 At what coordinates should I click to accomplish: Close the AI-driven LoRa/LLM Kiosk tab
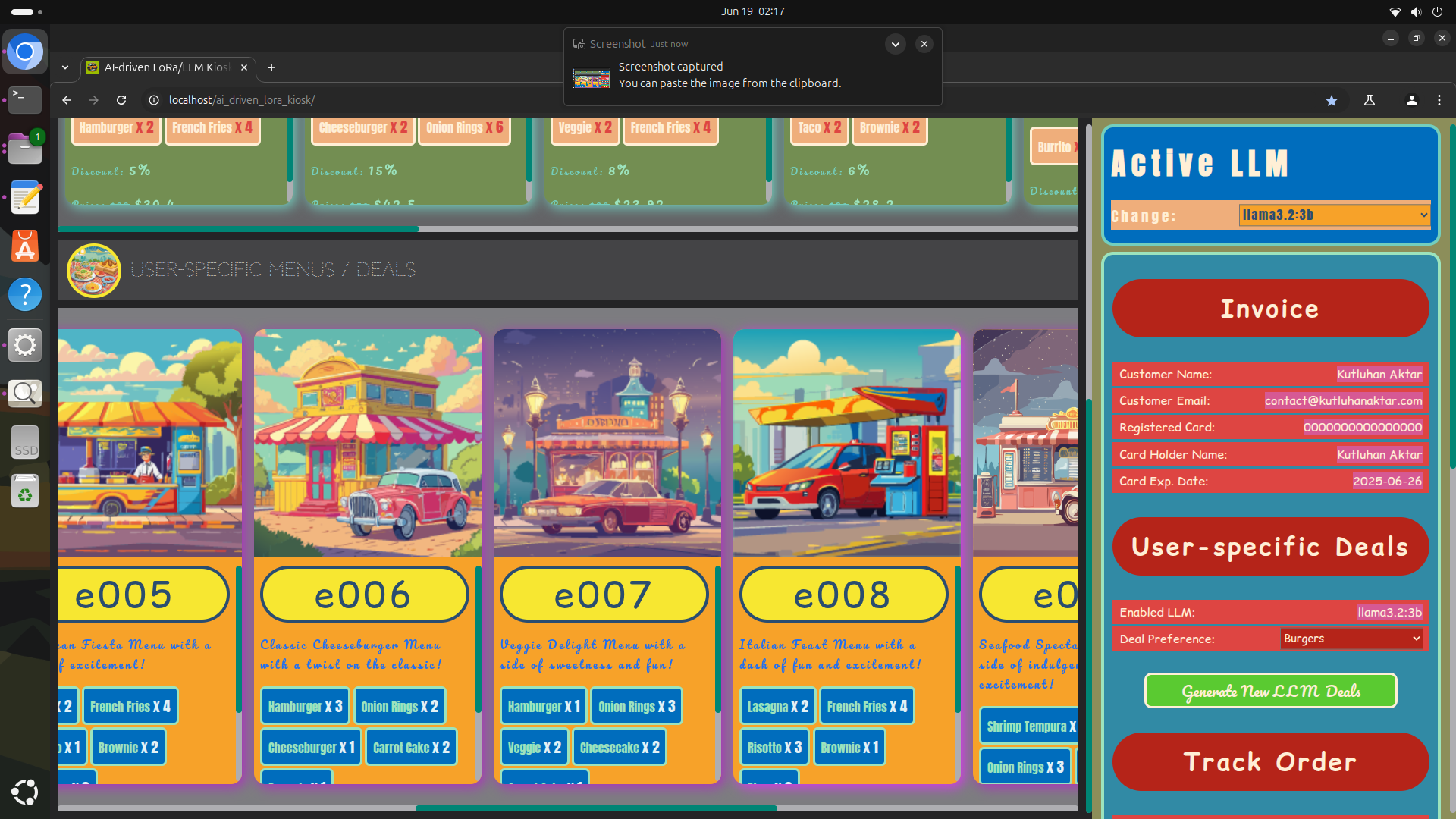(244, 67)
